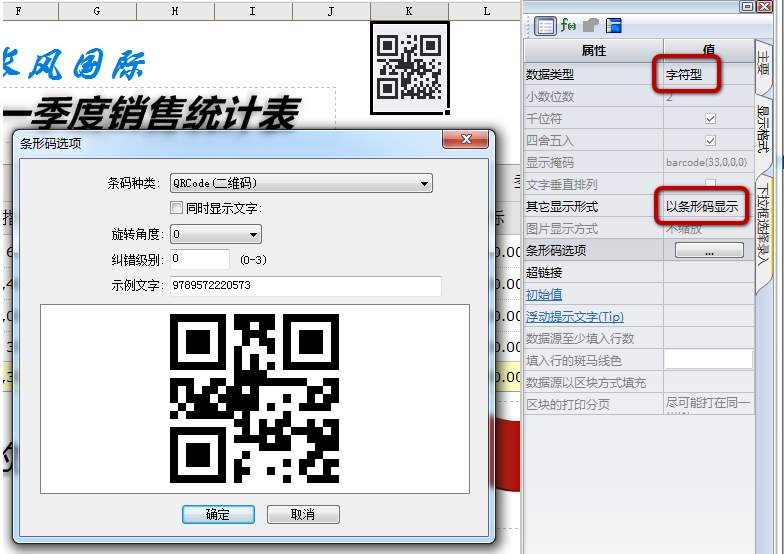
Task: Click the QR code preview in the dialog
Action: tap(254, 398)
